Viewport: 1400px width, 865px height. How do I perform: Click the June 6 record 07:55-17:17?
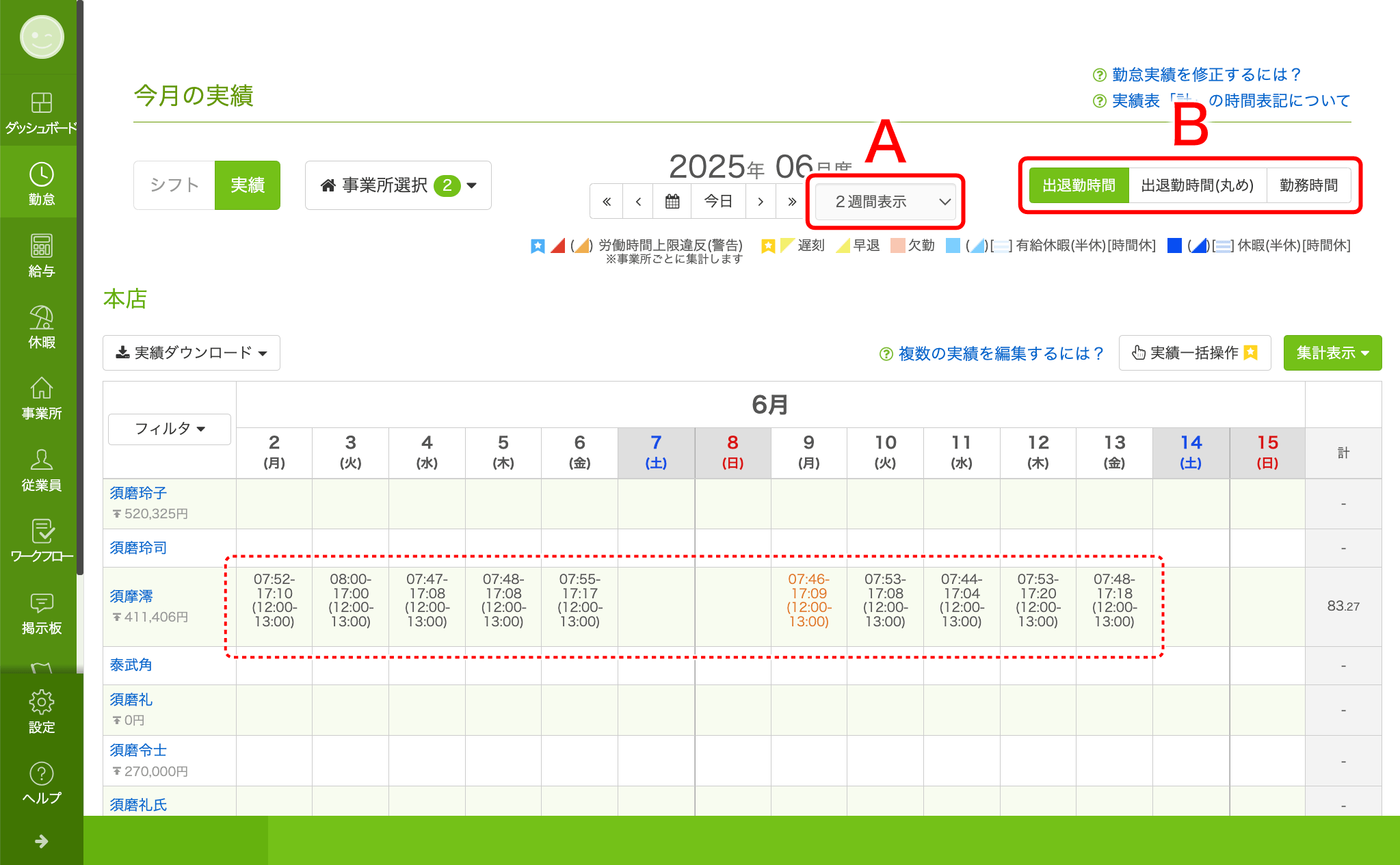click(580, 600)
